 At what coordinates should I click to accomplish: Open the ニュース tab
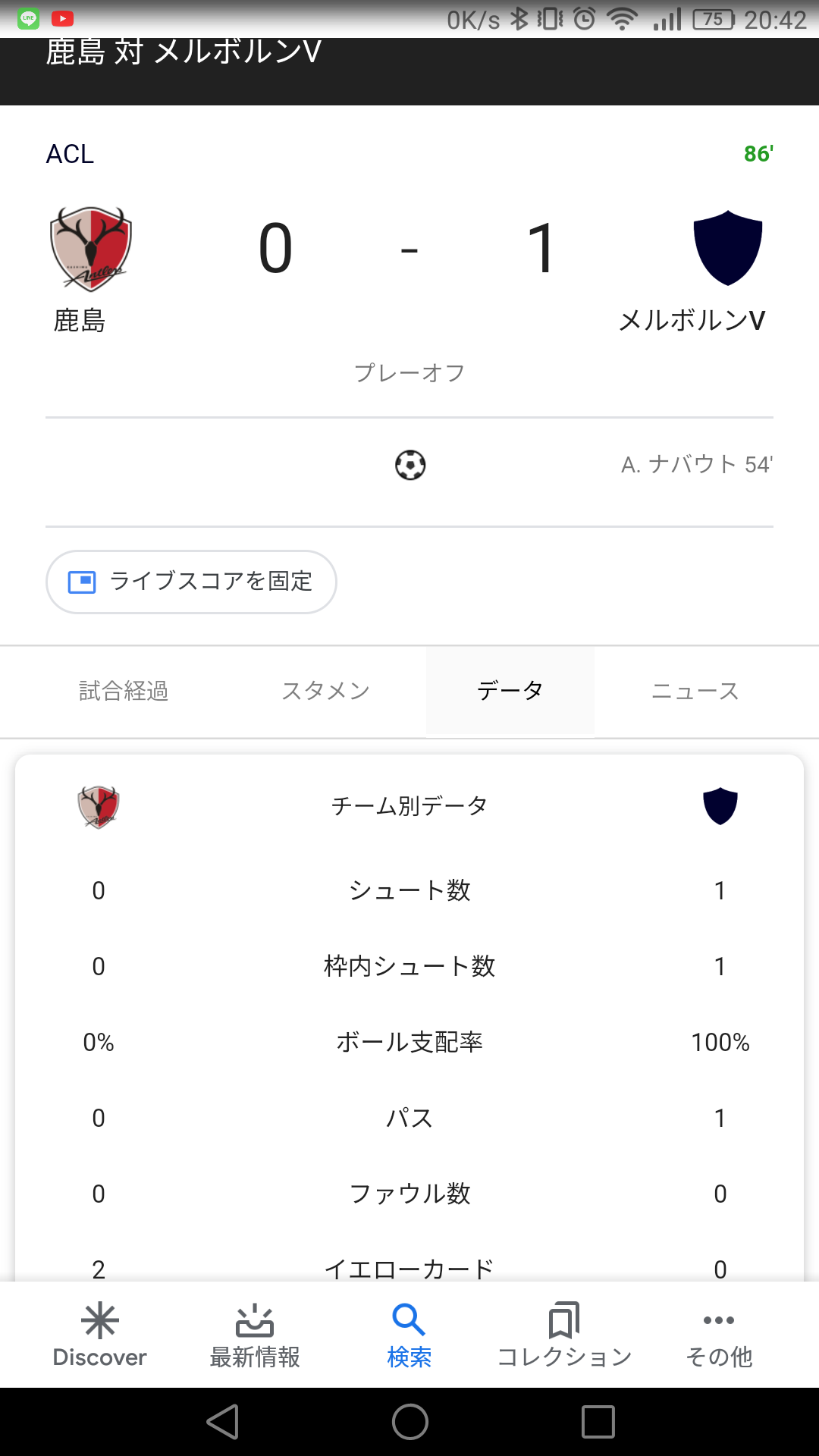(x=695, y=691)
